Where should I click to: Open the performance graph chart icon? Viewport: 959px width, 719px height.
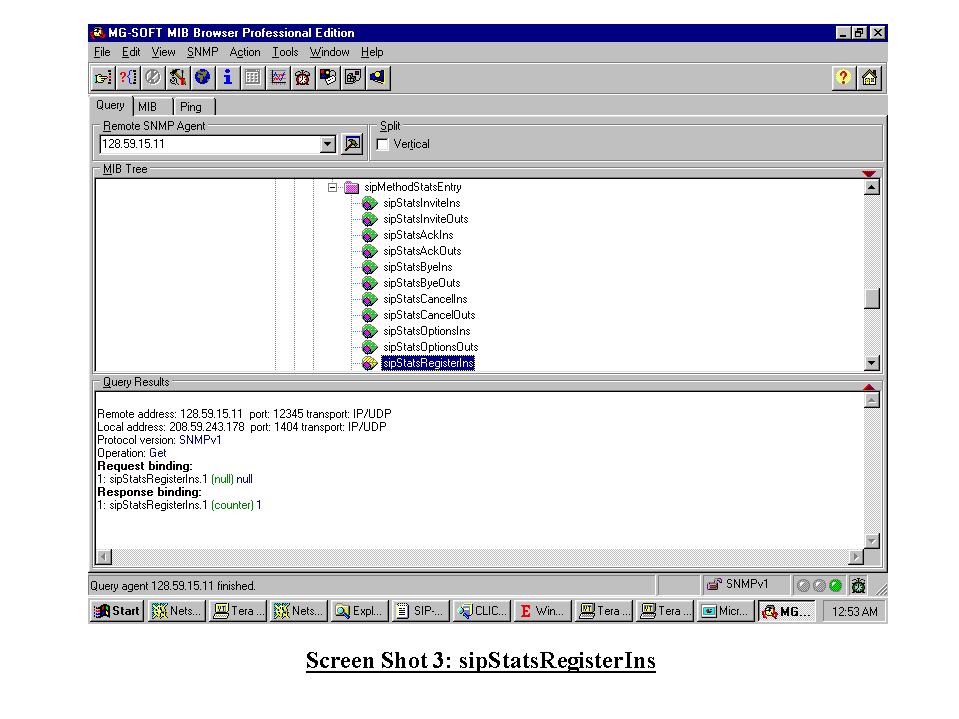pyautogui.click(x=278, y=77)
